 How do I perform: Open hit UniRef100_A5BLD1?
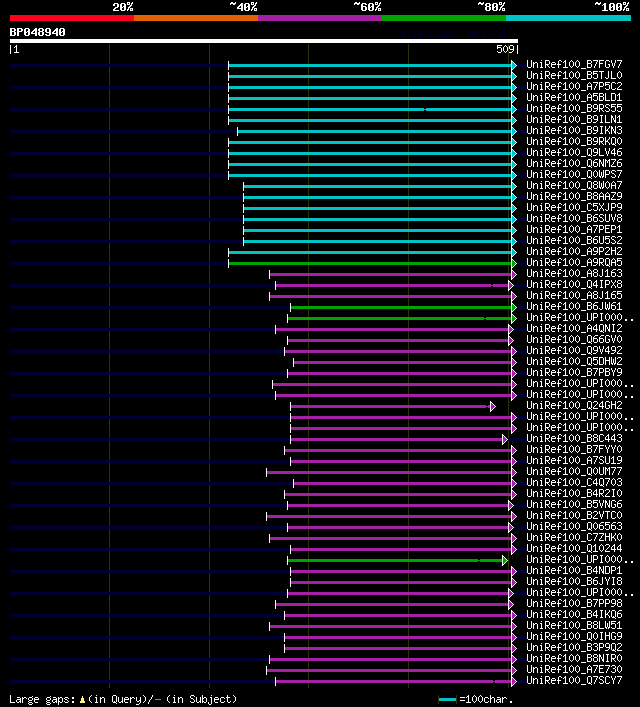tap(574, 97)
